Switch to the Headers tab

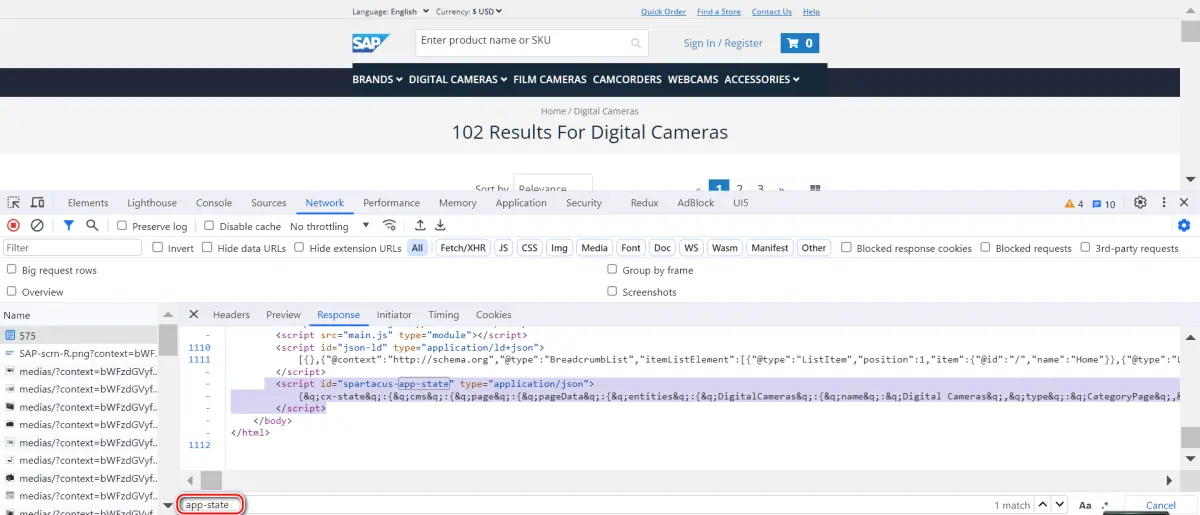pos(231,315)
